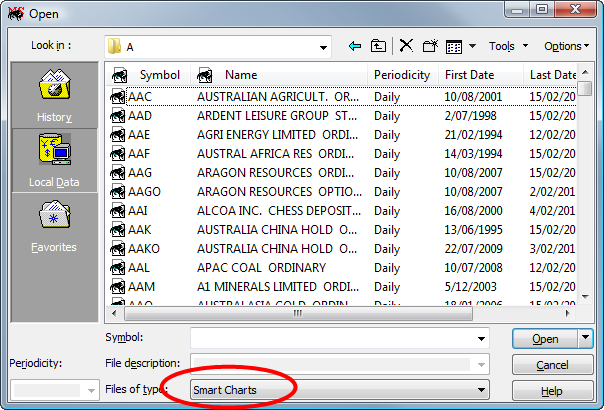Click the Open button's dropdown arrow
Viewport: 604px width, 410px height.
[586, 339]
